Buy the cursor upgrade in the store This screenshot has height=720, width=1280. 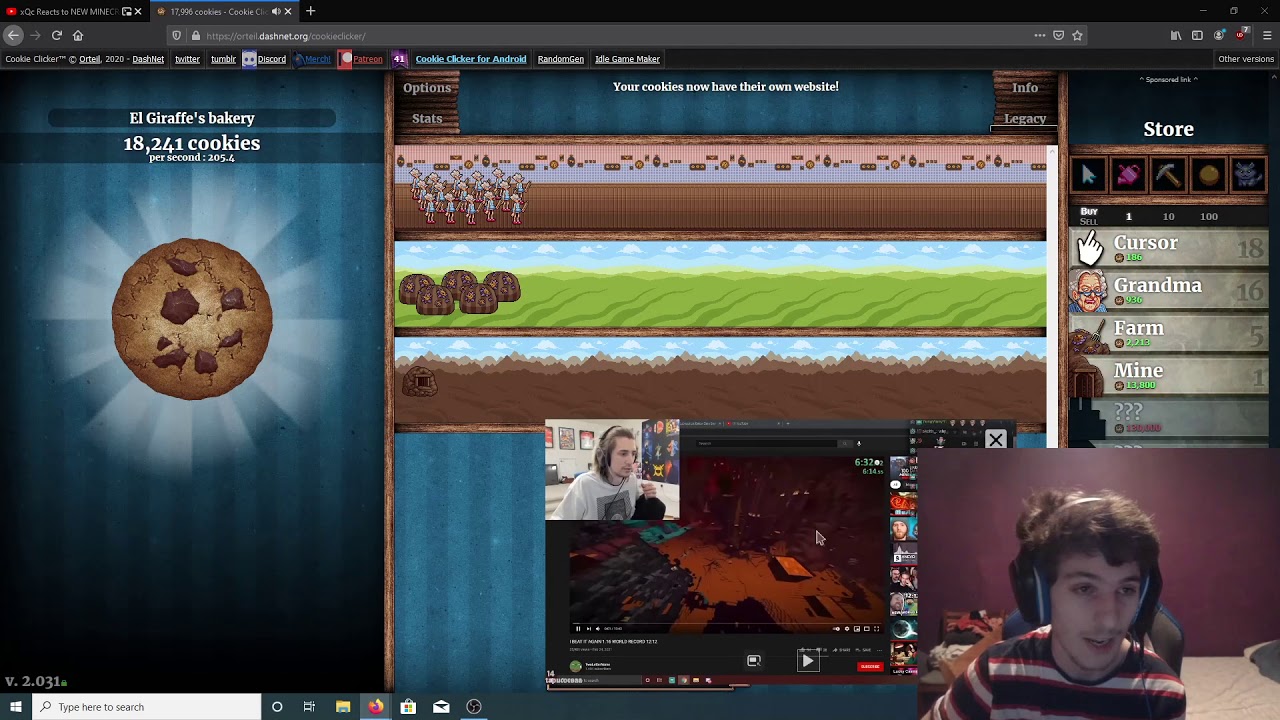click(x=1089, y=175)
